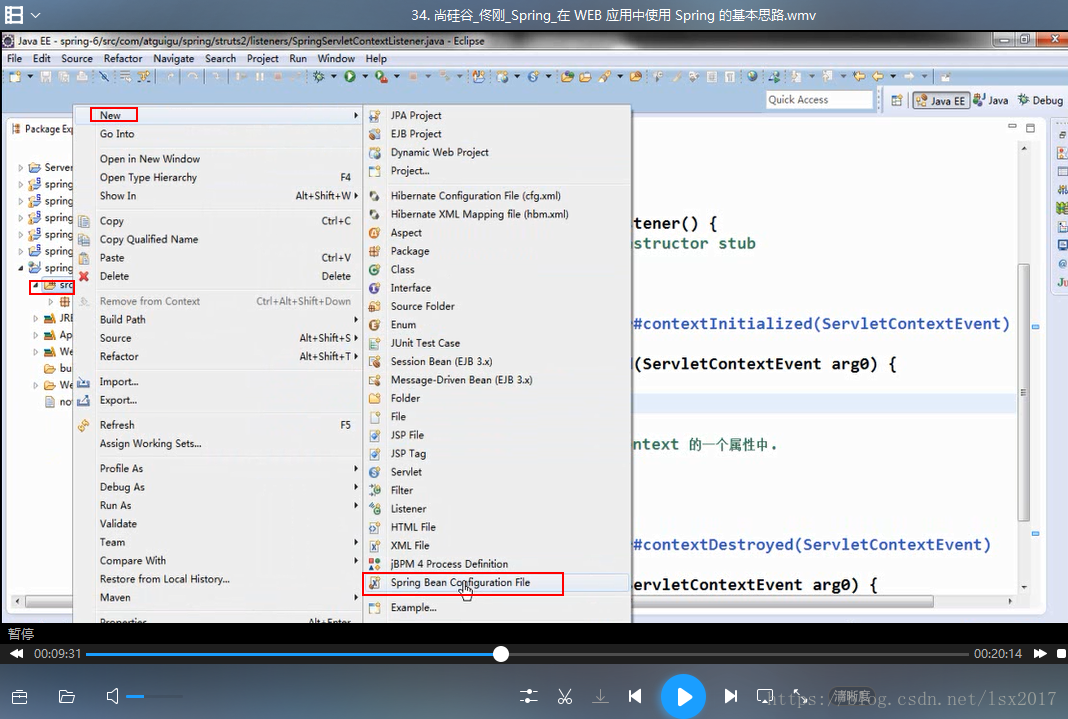Select Spring Bean Configuration File entry
This screenshot has width=1068, height=719.
[x=497, y=583]
